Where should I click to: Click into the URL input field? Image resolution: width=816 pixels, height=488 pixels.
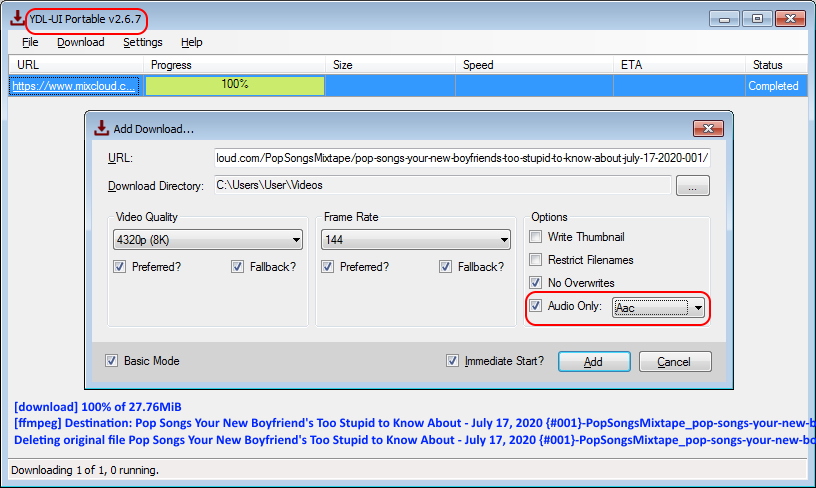coord(462,158)
